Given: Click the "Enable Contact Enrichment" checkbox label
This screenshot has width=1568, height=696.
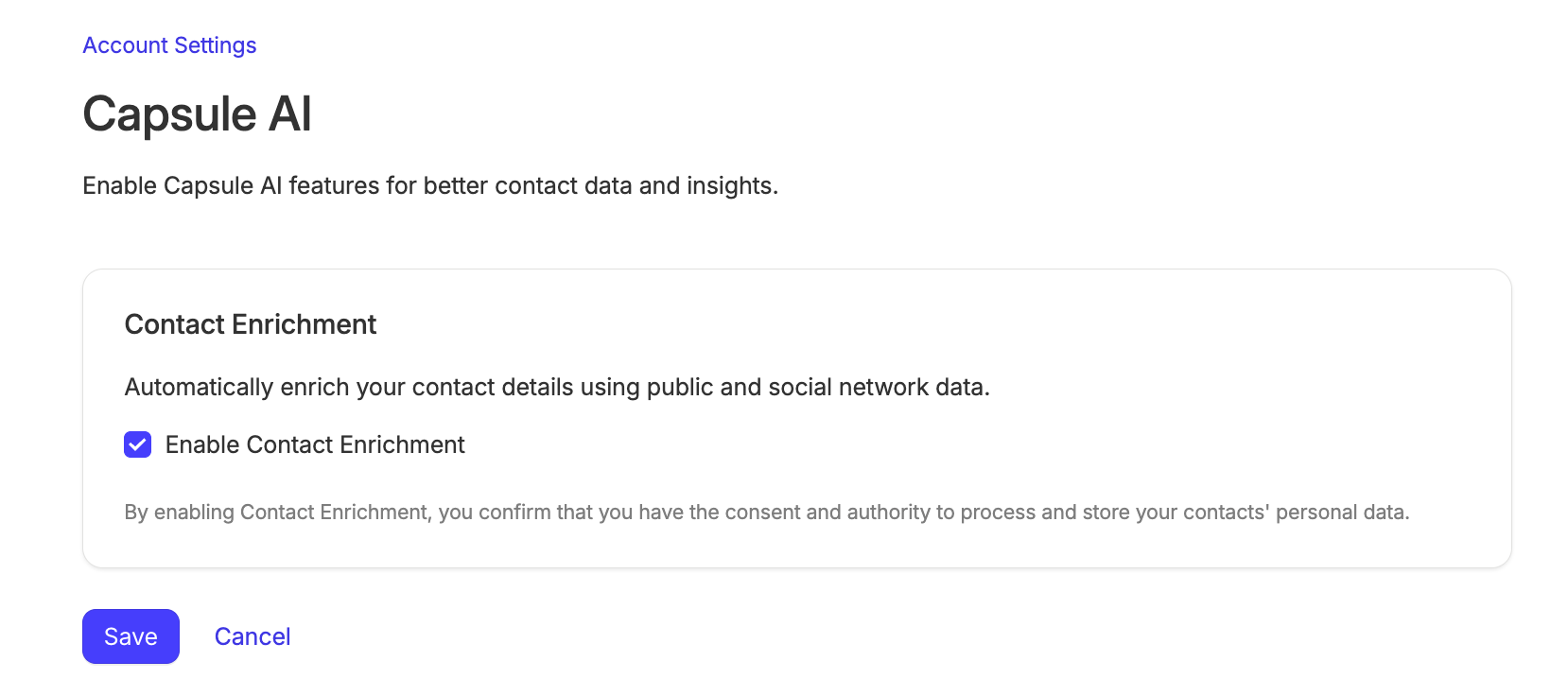Looking at the screenshot, I should [x=315, y=444].
